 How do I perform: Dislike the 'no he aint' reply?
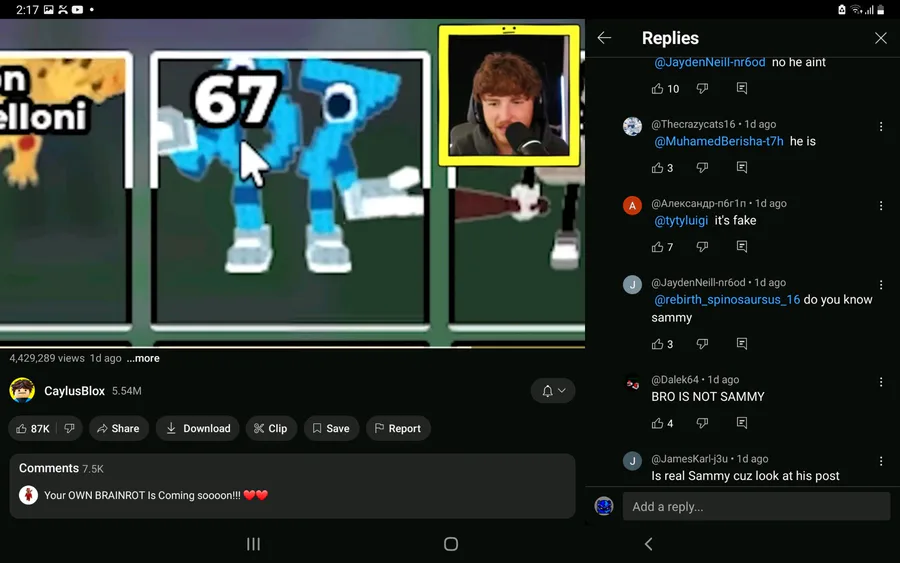coord(702,88)
